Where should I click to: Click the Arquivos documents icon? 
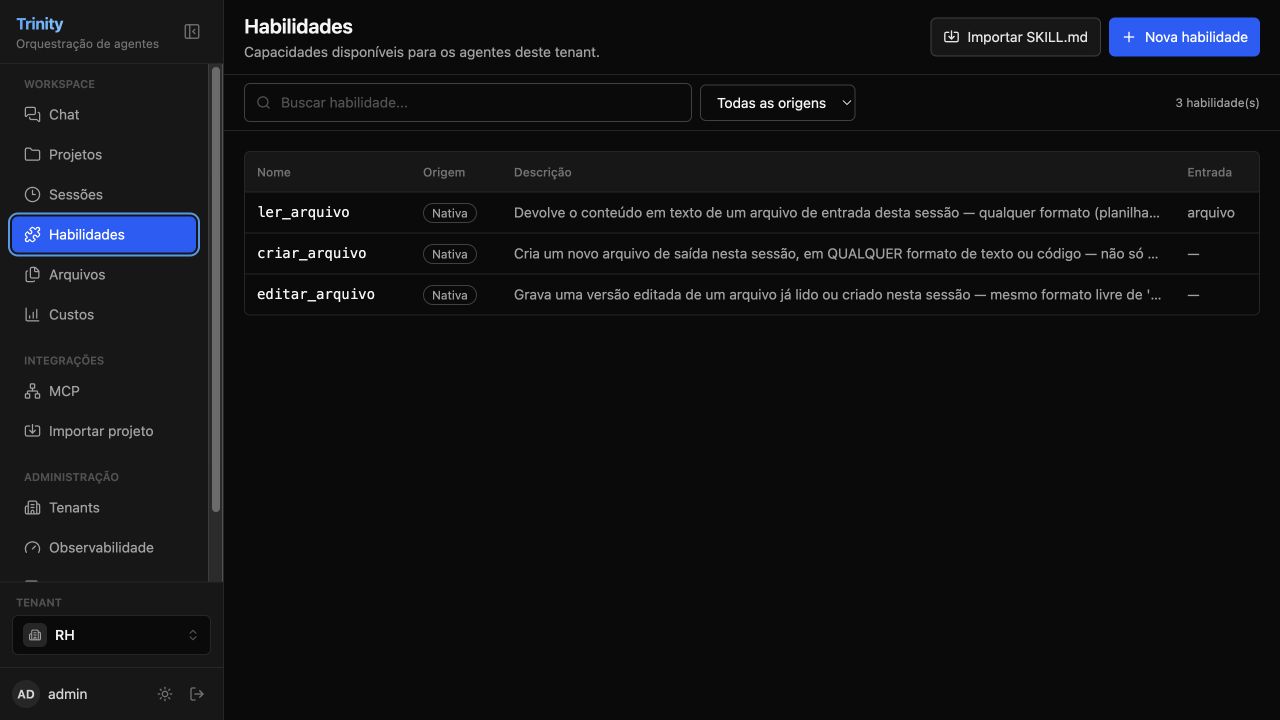(x=32, y=274)
